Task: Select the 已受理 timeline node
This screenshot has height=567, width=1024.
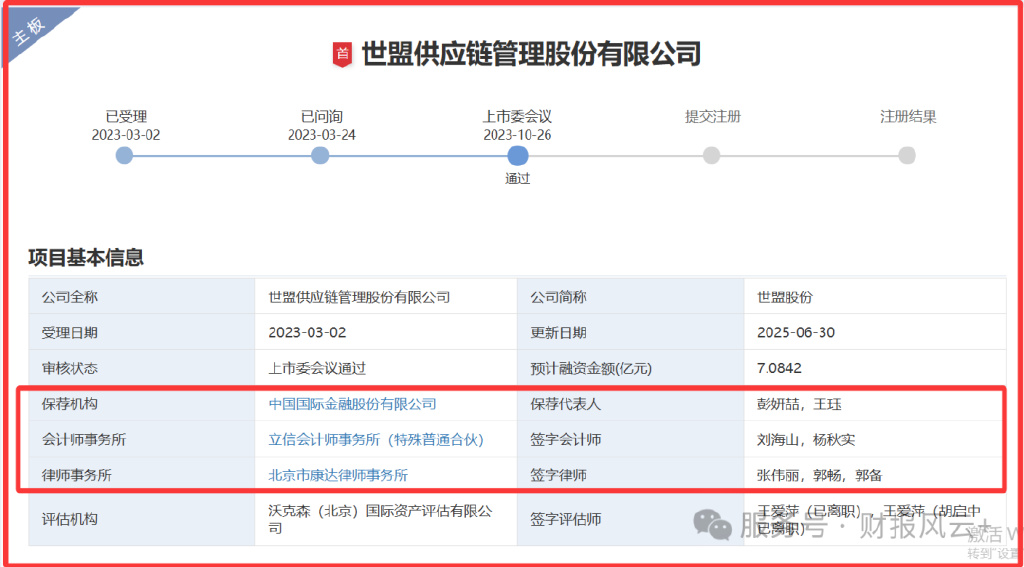Action: 124,155
